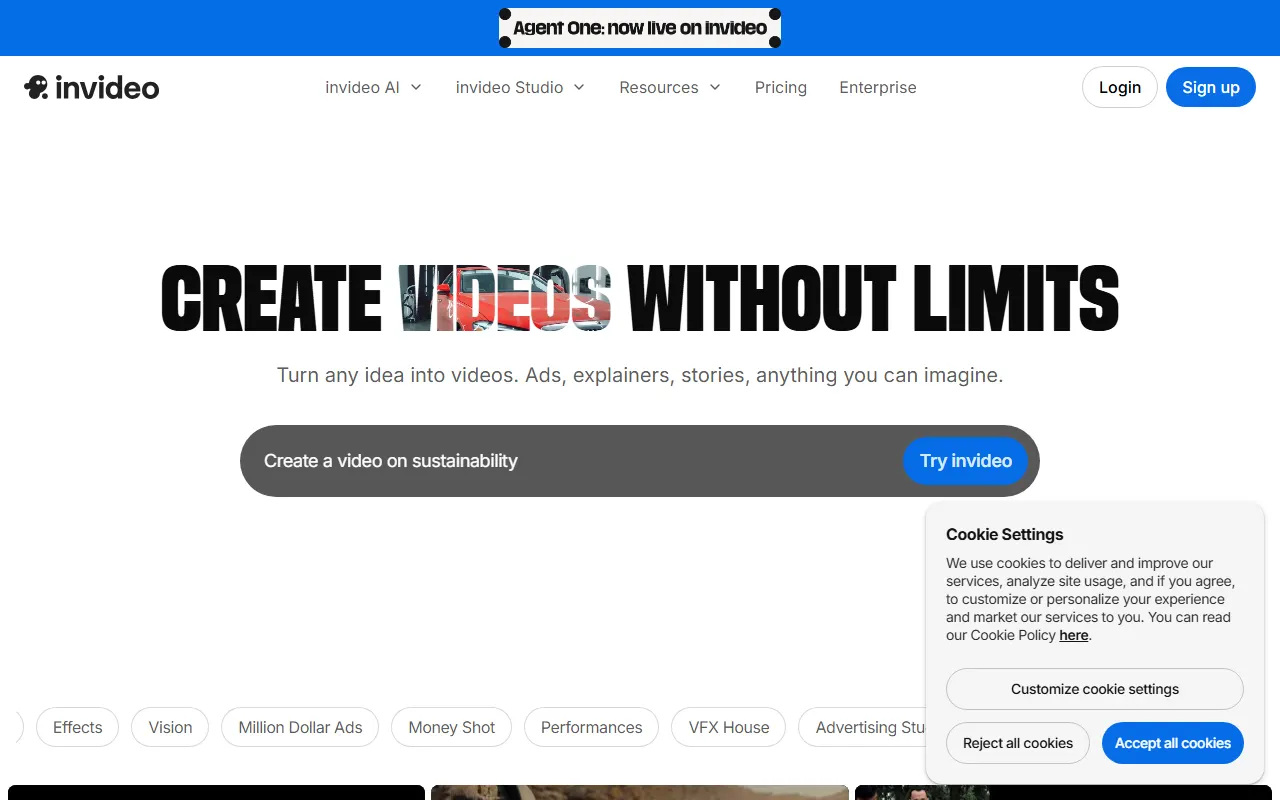Select the Performances chip
The width and height of the screenshot is (1280, 800).
pos(592,727)
